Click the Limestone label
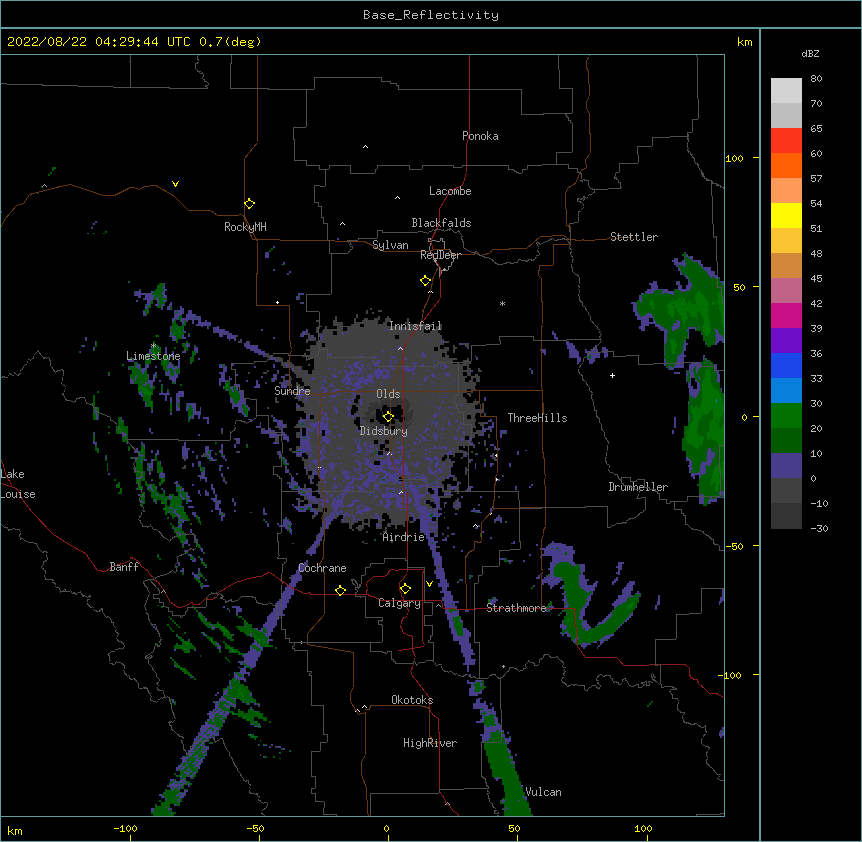 (x=153, y=356)
